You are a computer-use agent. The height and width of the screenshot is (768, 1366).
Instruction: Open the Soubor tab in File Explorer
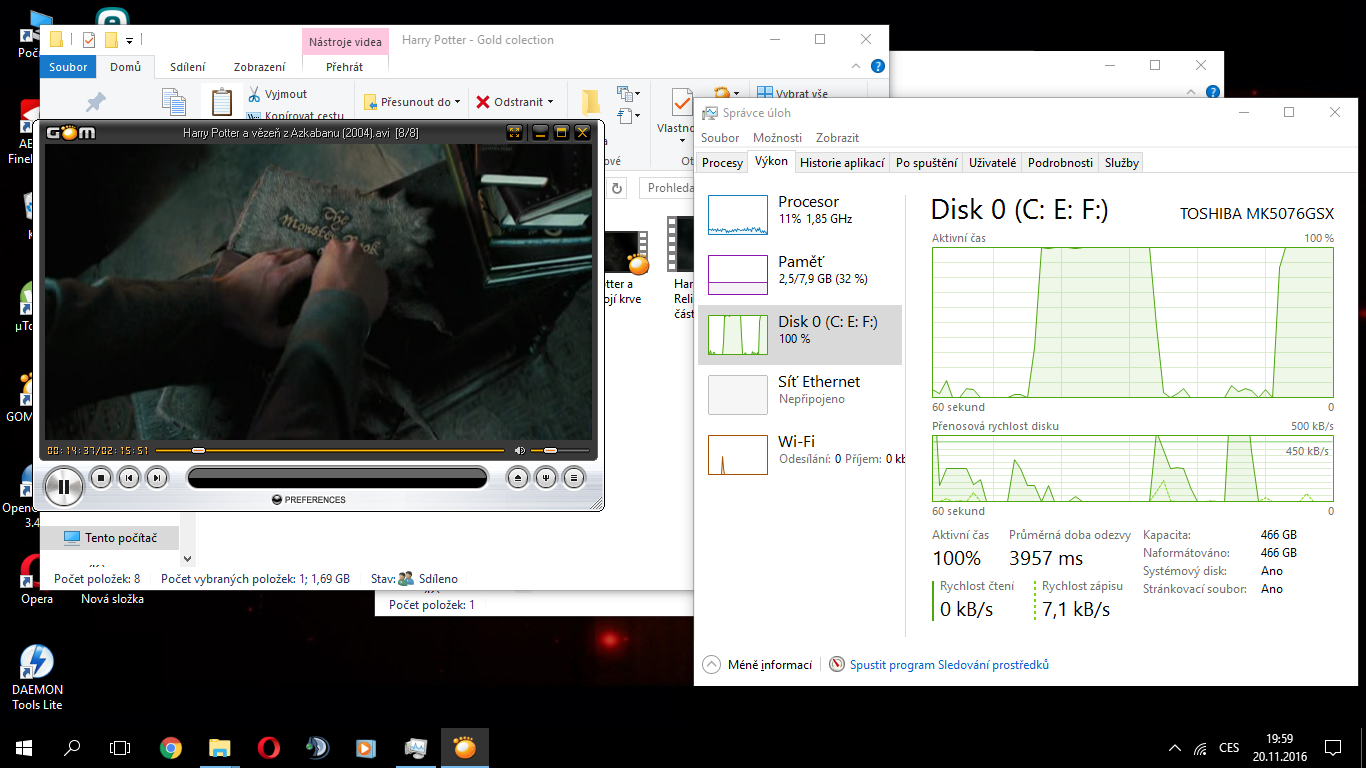tap(69, 67)
